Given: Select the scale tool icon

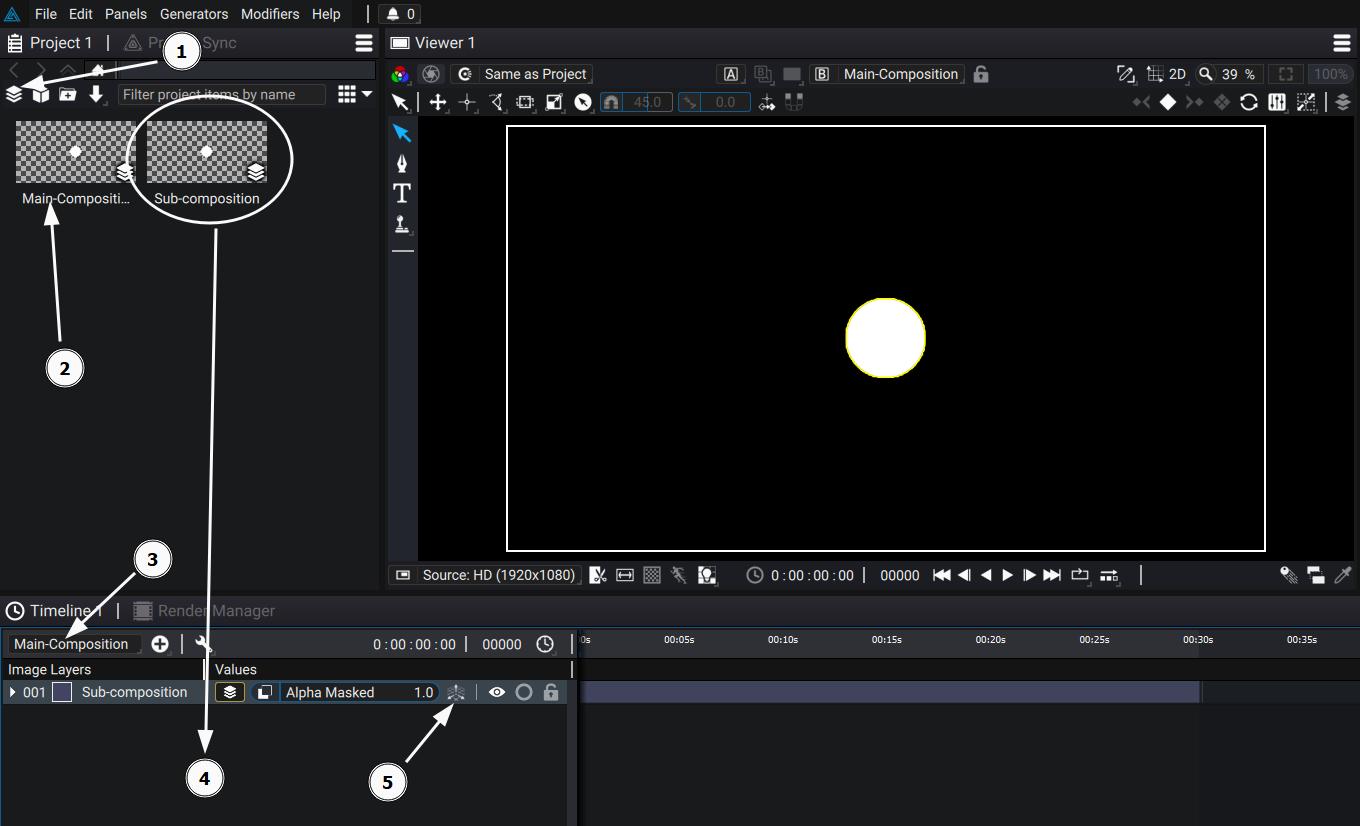Looking at the screenshot, I should coord(554,102).
